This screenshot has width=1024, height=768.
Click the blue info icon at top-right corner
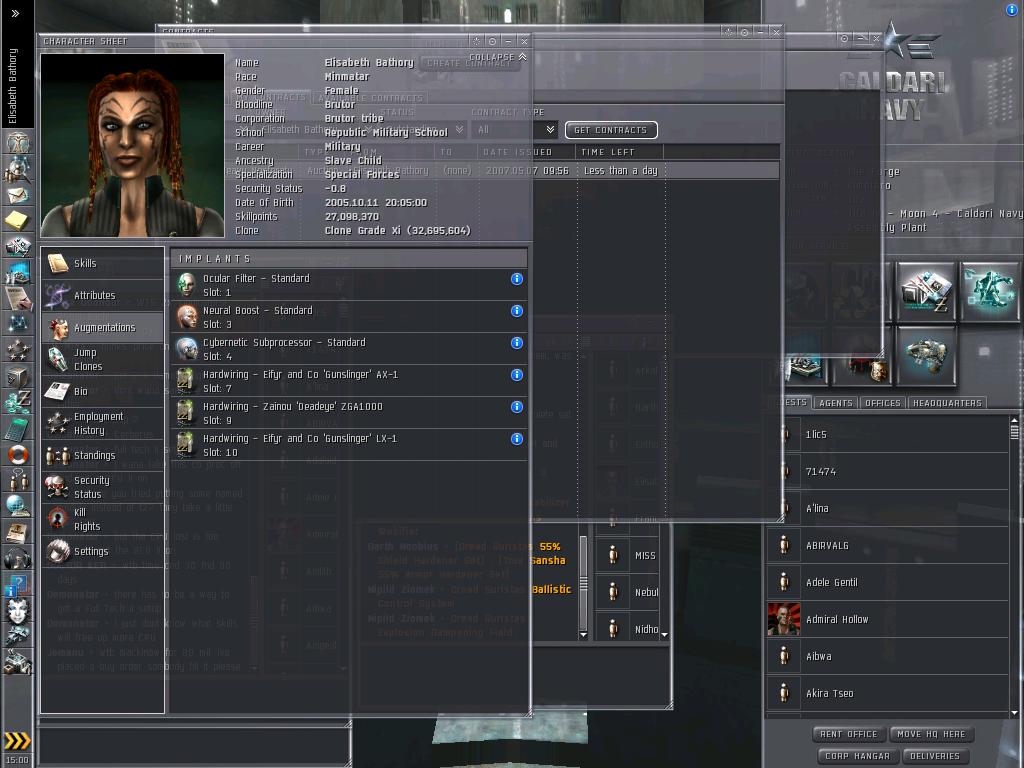pyautogui.click(x=1012, y=10)
